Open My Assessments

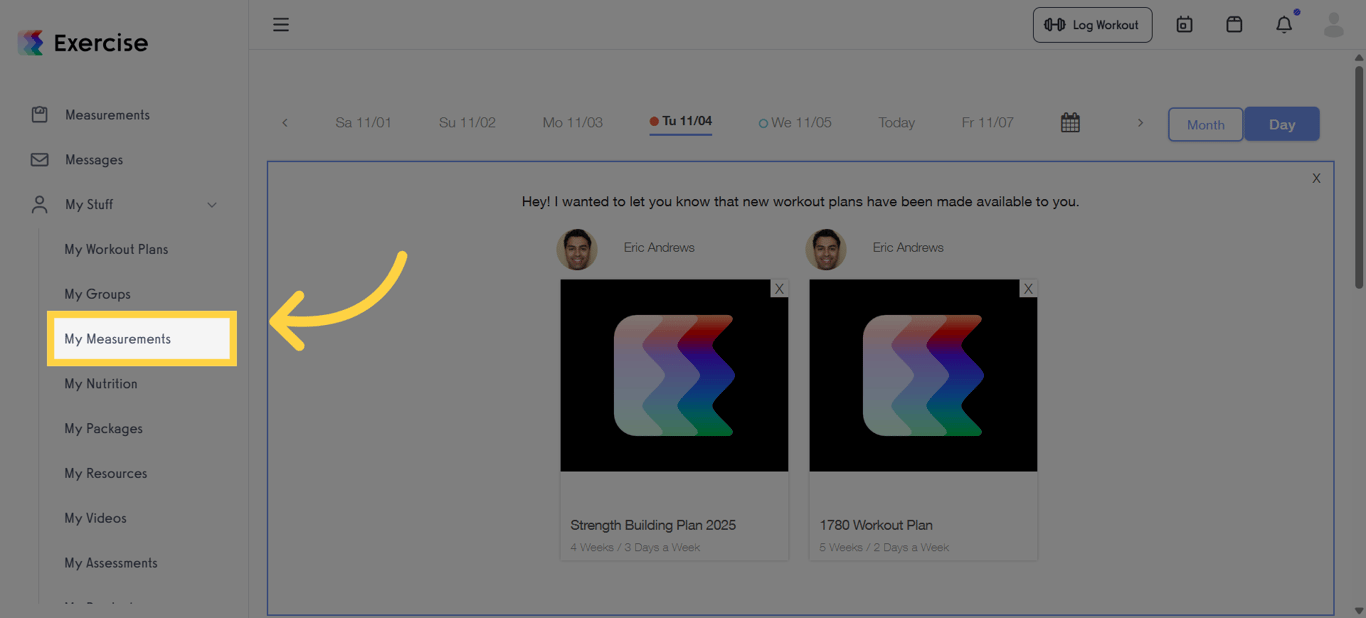tap(111, 563)
